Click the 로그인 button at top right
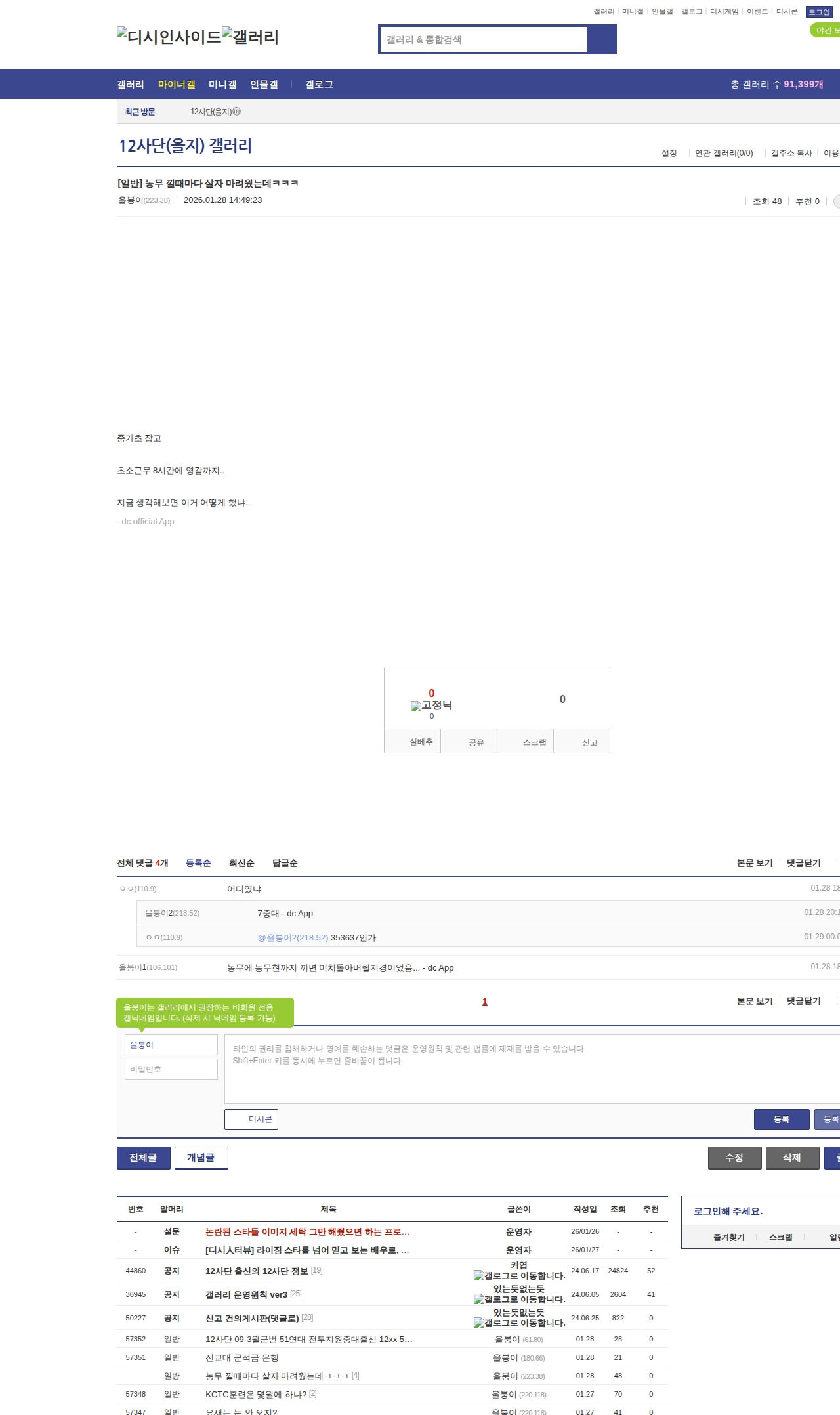The height and width of the screenshot is (1415, 840). (819, 12)
